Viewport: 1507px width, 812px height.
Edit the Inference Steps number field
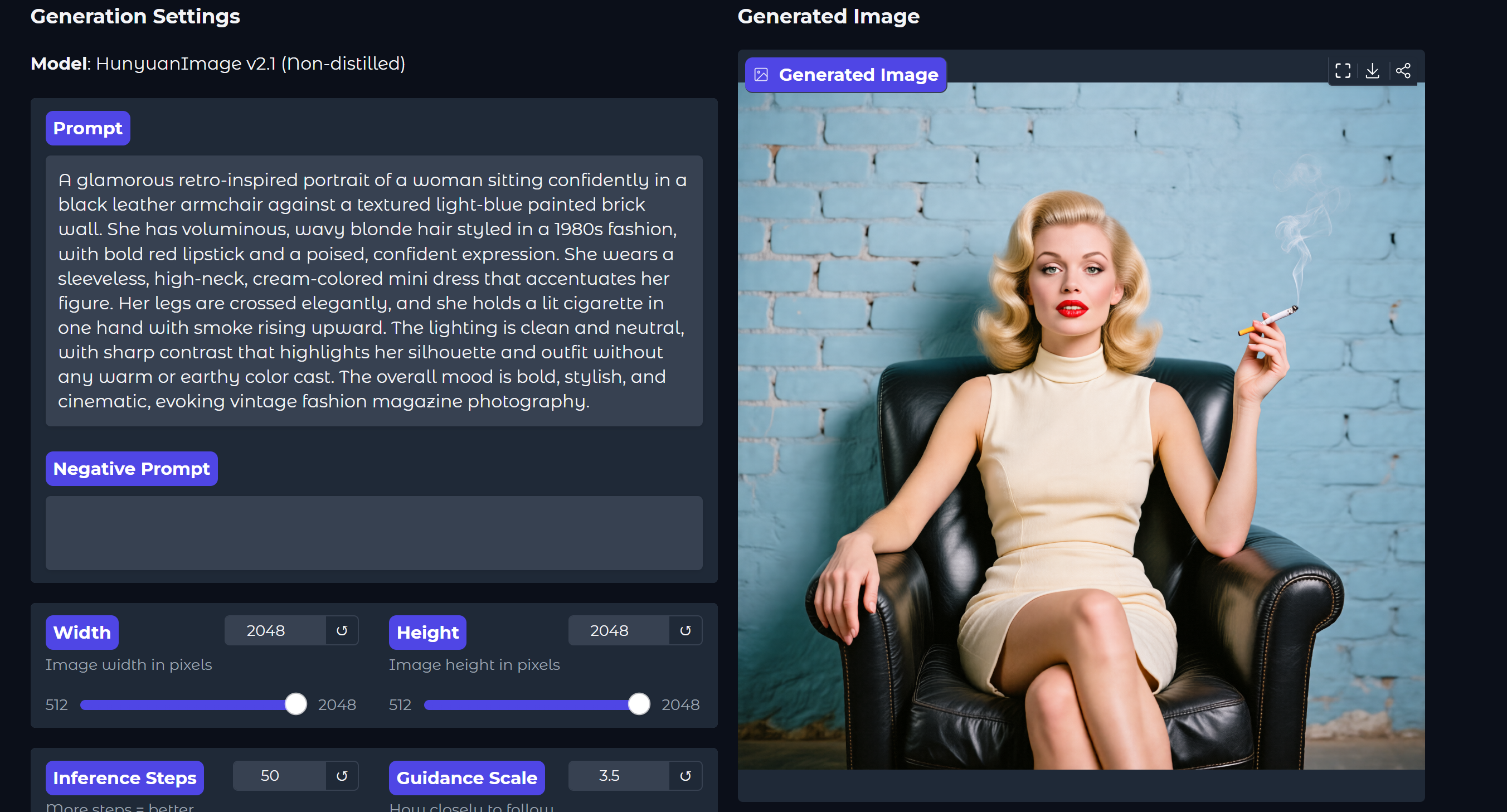click(279, 775)
